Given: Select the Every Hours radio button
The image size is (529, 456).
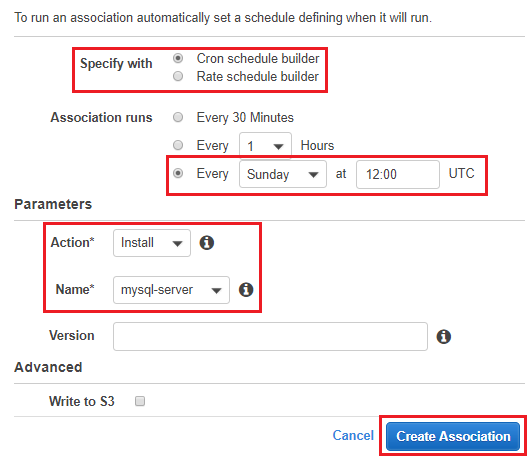Looking at the screenshot, I should (x=178, y=145).
